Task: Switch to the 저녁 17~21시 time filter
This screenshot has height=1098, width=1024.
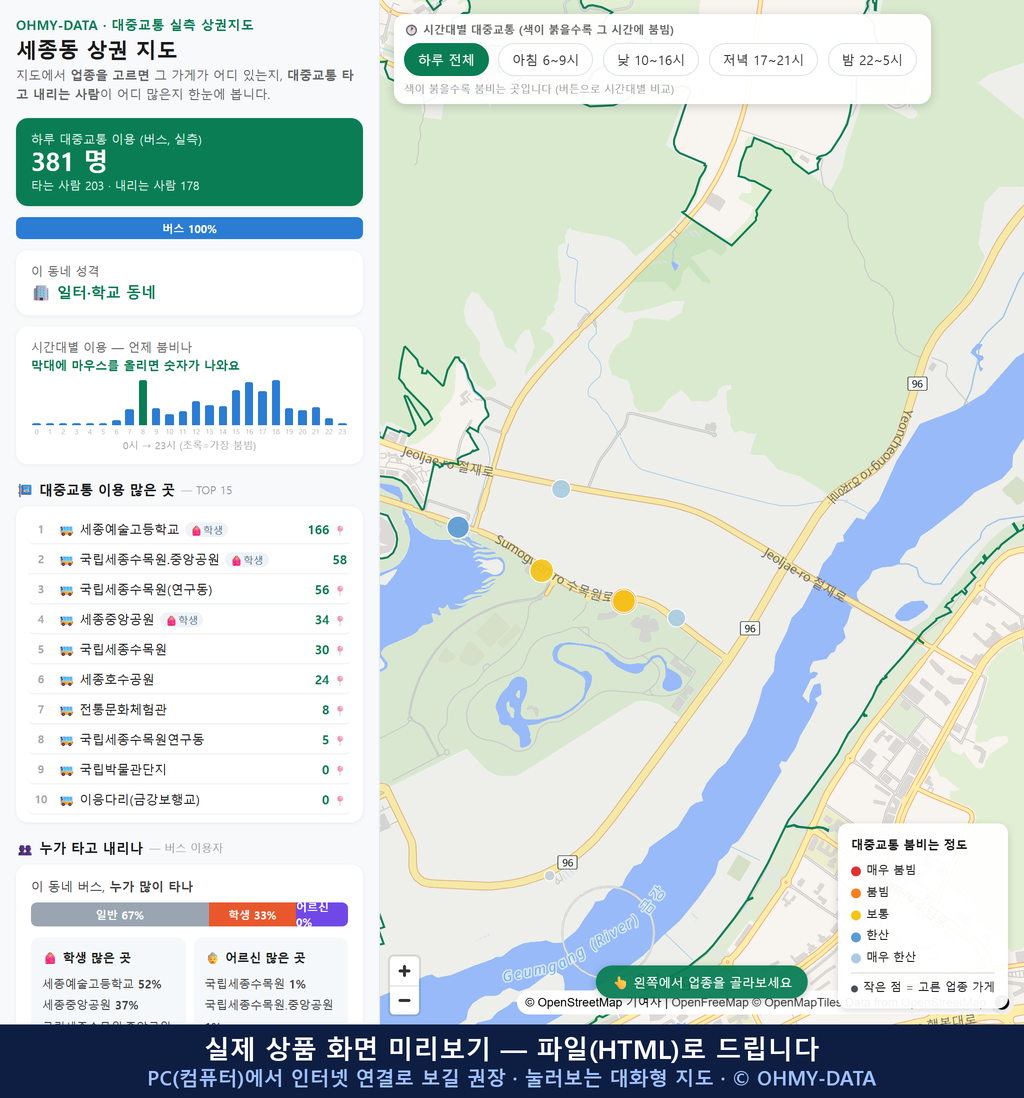Action: (763, 60)
